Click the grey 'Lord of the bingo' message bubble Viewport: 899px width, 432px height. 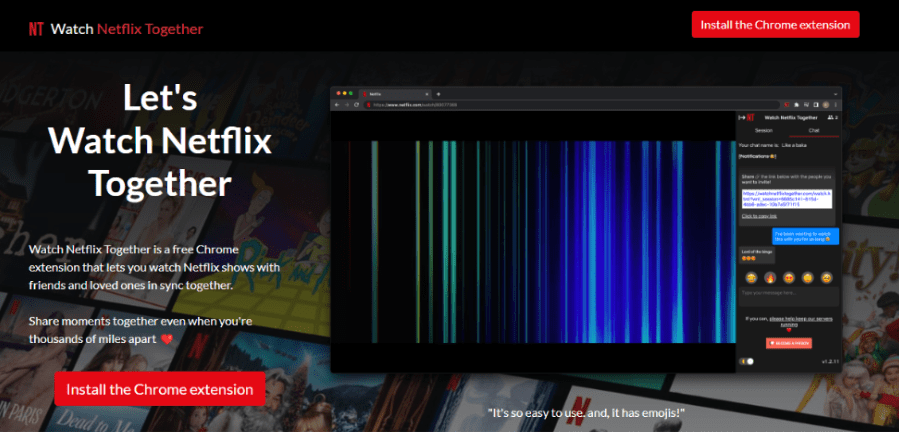pos(757,255)
